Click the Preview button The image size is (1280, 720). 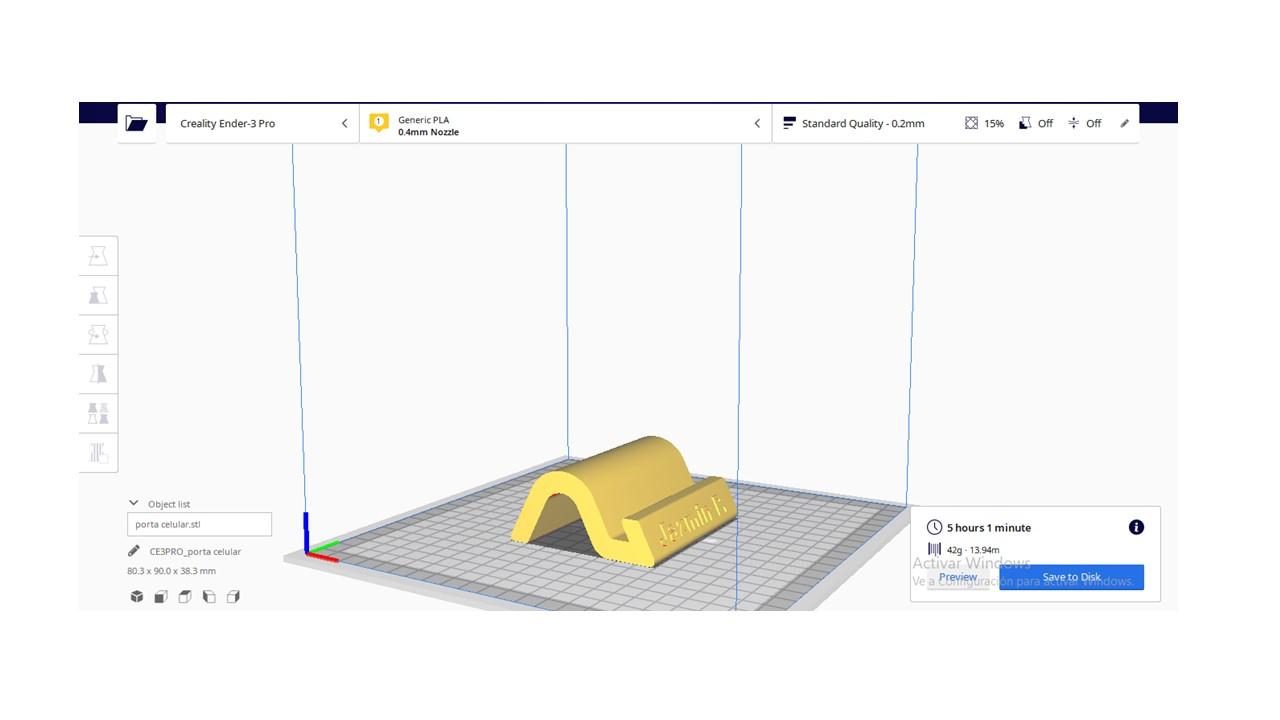pos(958,577)
